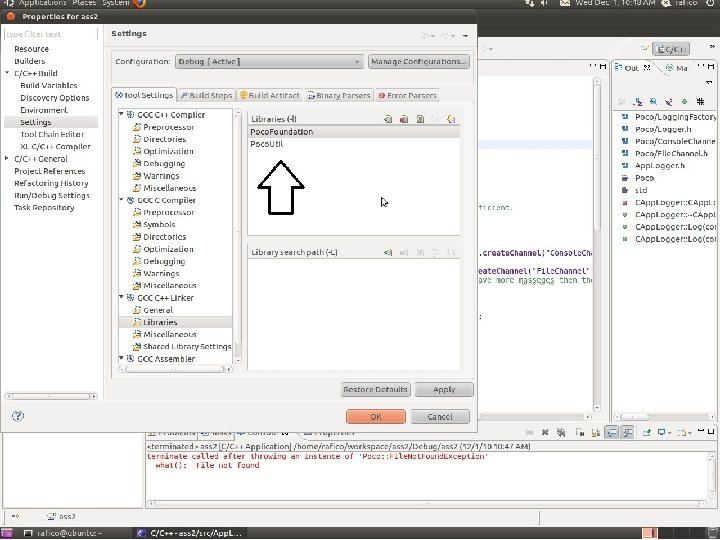Click the Cancel button
This screenshot has height=540, width=720.
(x=440, y=416)
